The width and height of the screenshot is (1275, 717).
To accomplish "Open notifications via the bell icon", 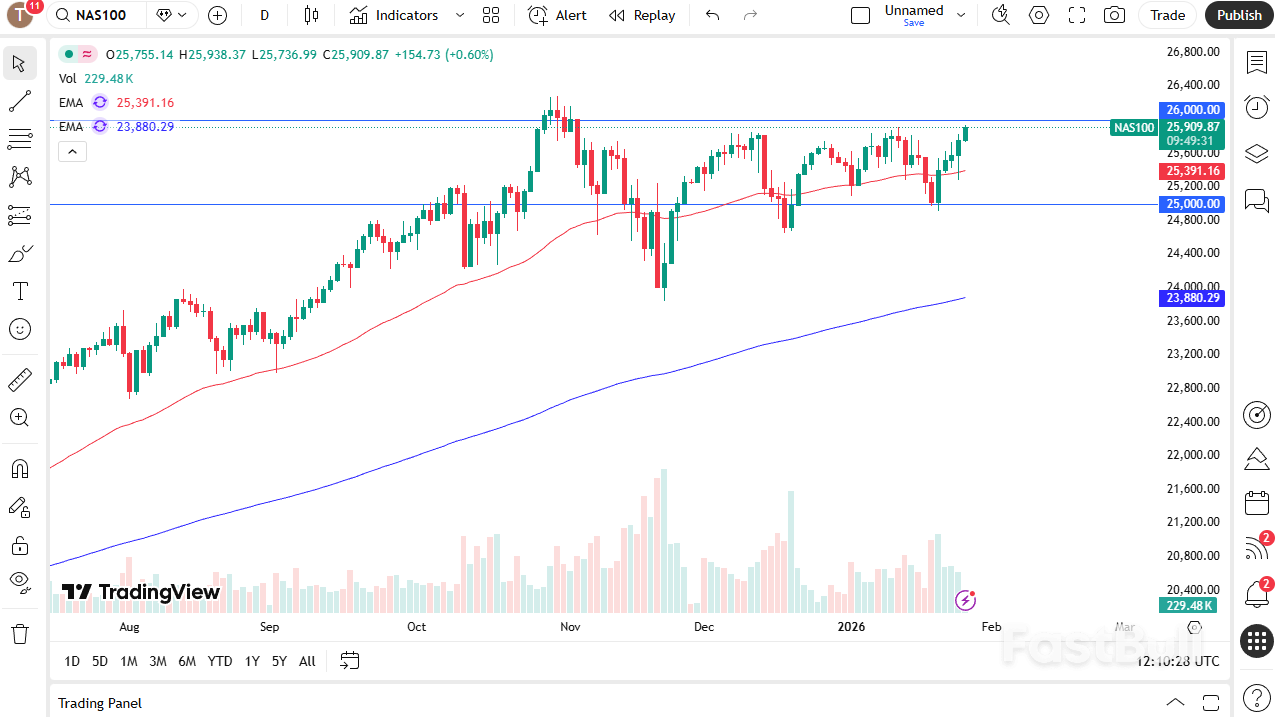I will coord(1256,594).
